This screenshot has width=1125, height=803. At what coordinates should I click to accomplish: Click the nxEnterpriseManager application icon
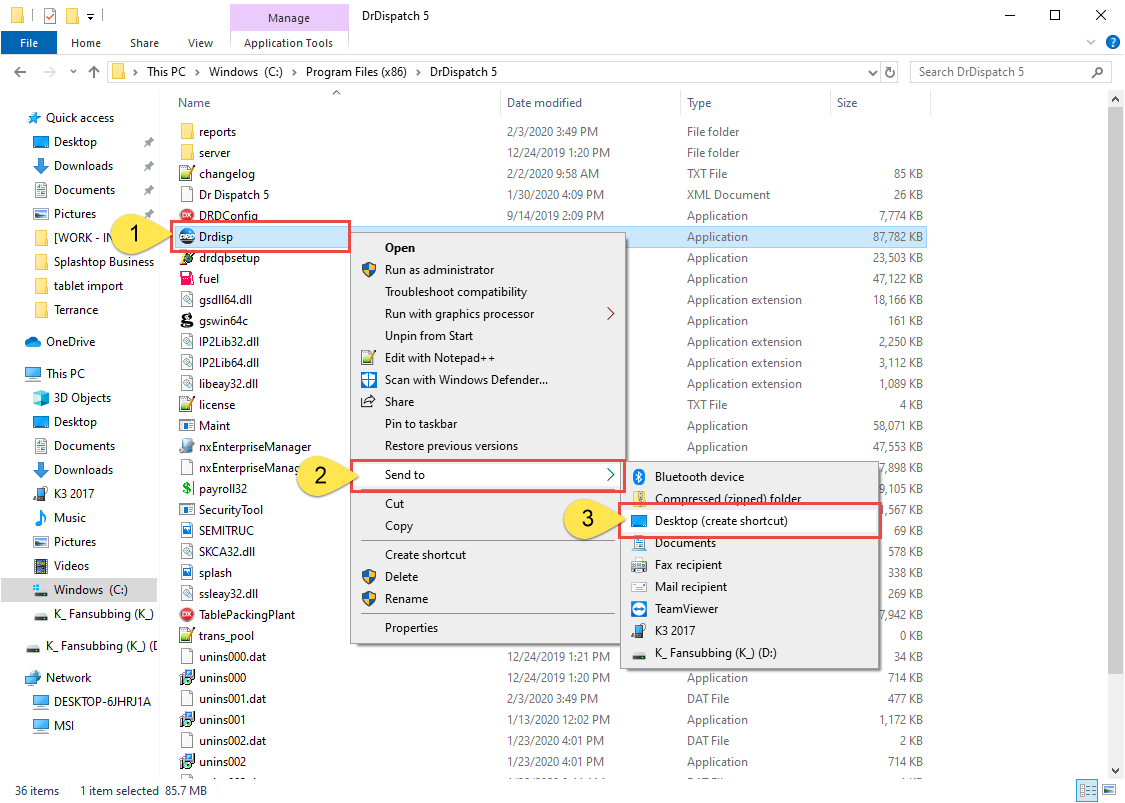tap(187, 446)
